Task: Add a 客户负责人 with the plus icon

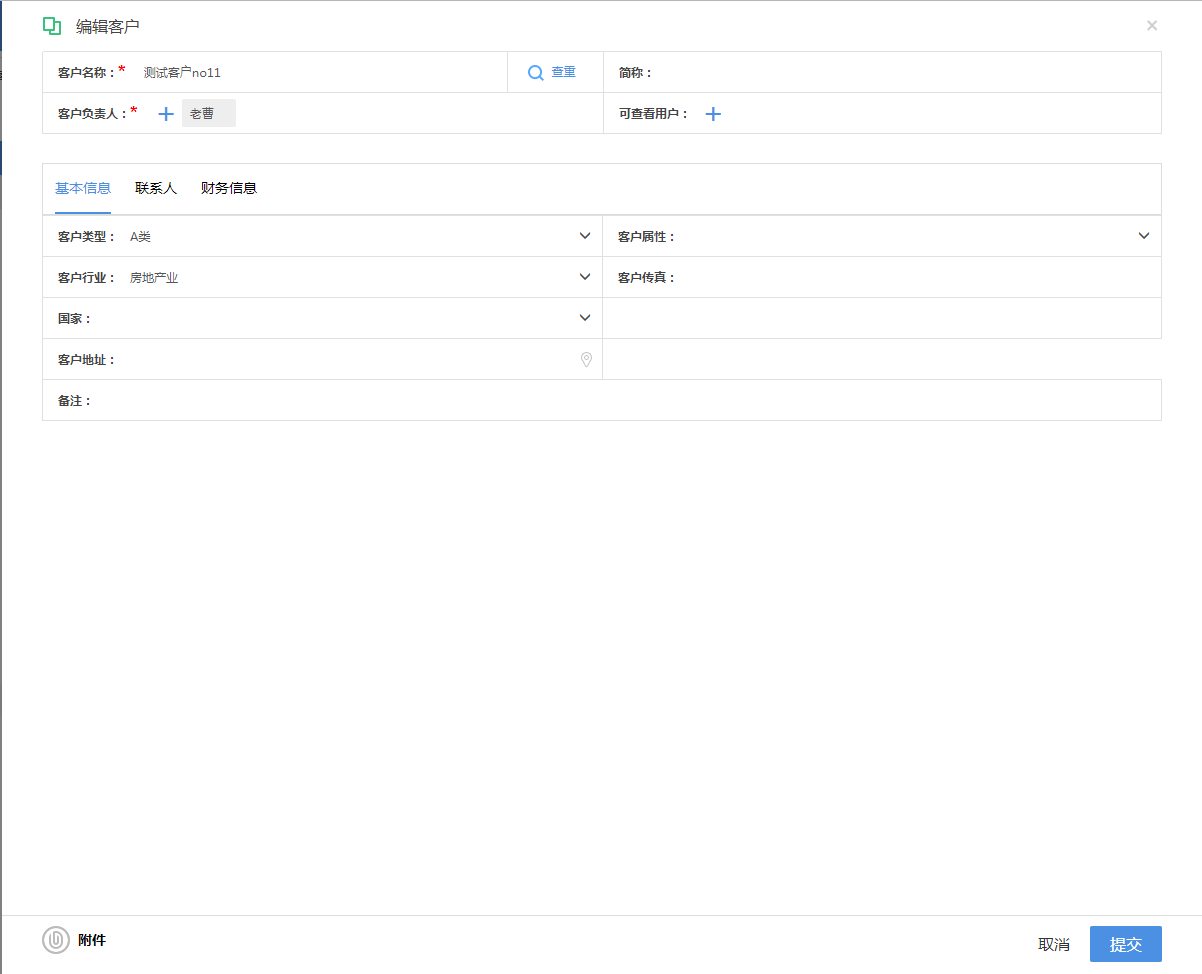Action: click(166, 114)
